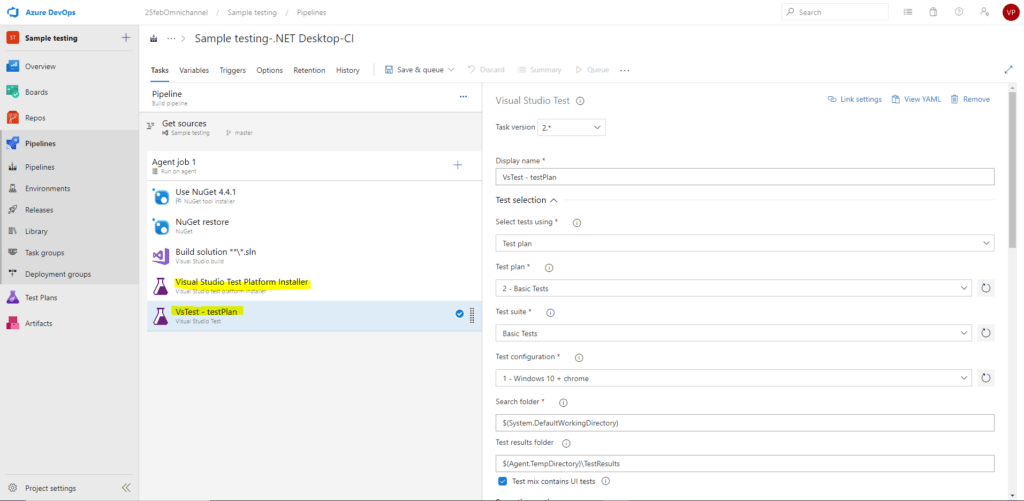This screenshot has width=1024, height=501.
Task: Open the help question mark icon
Action: 959,12
